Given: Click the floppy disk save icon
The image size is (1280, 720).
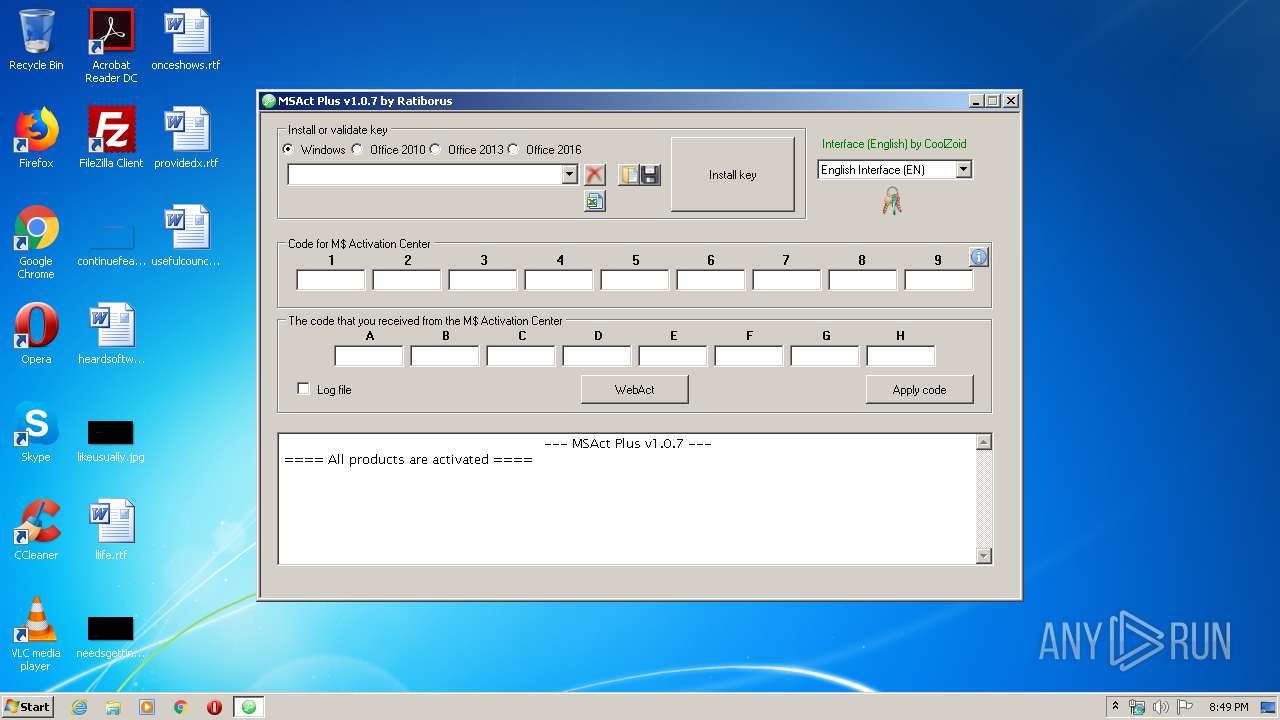Looking at the screenshot, I should pyautogui.click(x=650, y=175).
